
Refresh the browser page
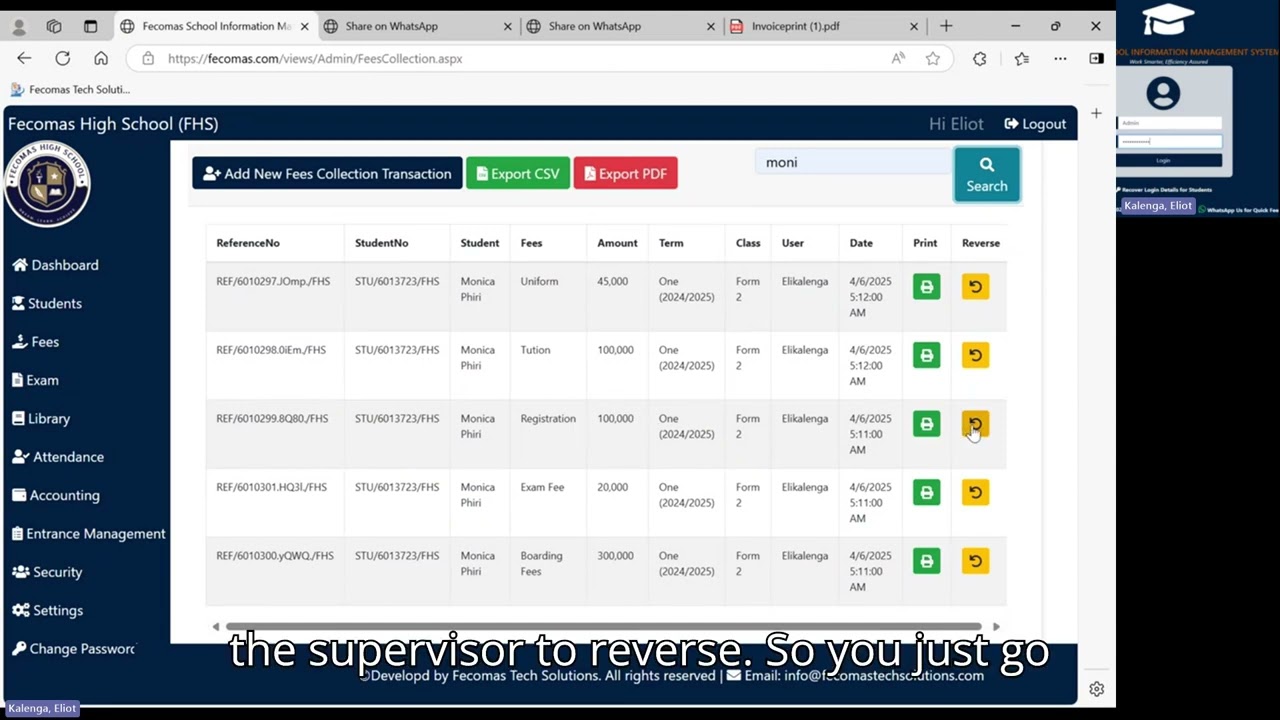[62, 58]
